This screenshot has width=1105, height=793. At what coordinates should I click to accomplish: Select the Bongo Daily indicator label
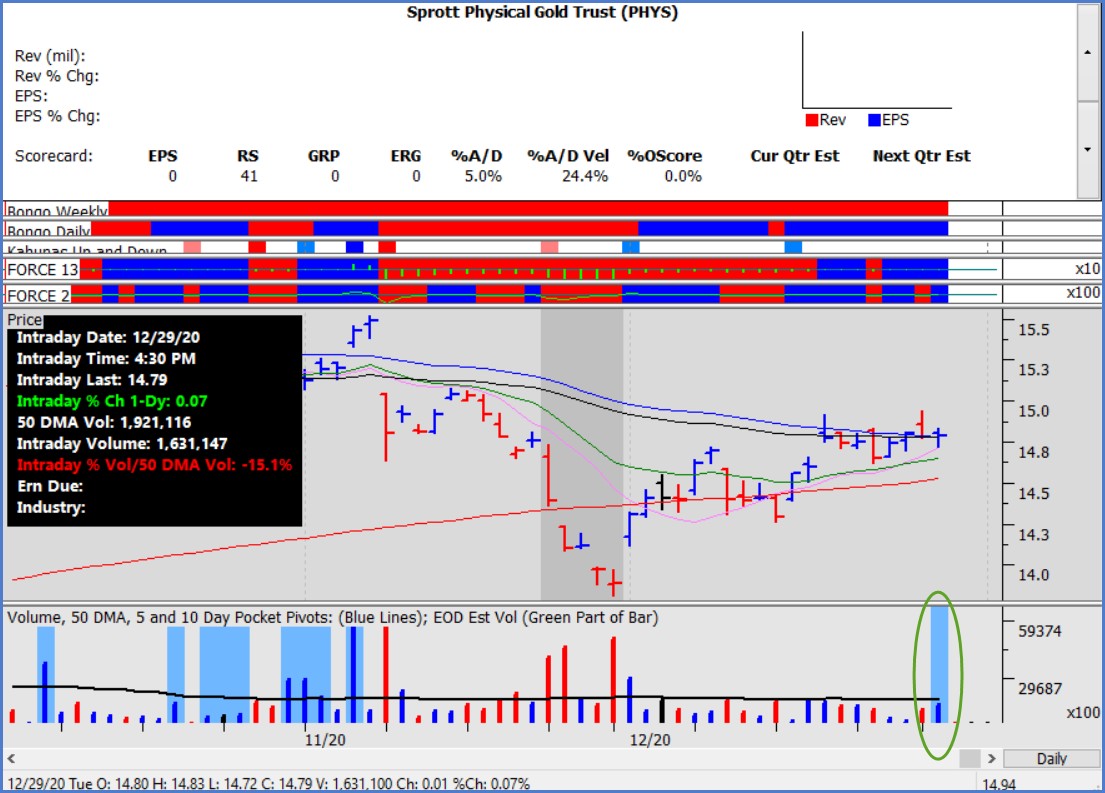point(49,230)
